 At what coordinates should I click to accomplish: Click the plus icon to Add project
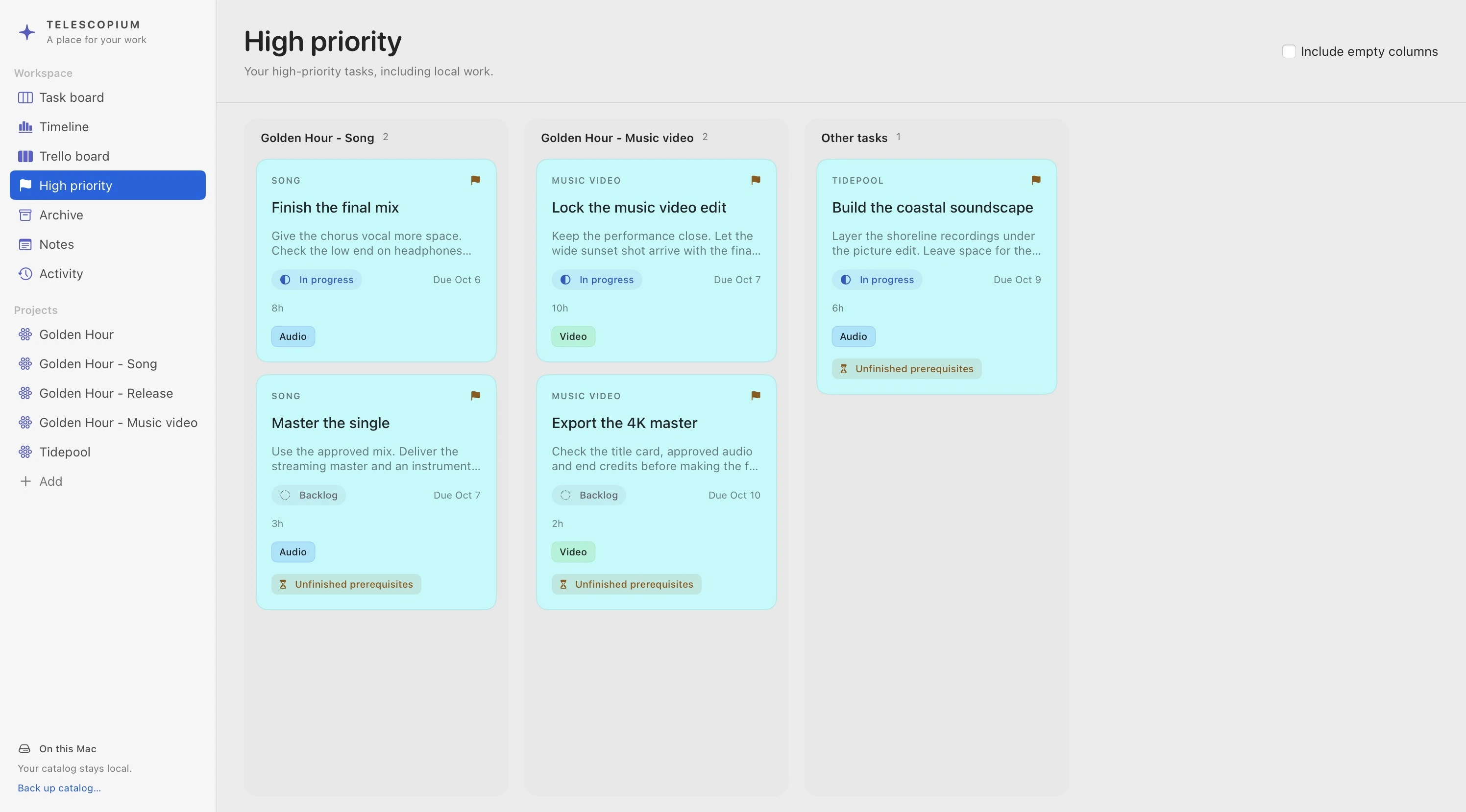tap(25, 481)
